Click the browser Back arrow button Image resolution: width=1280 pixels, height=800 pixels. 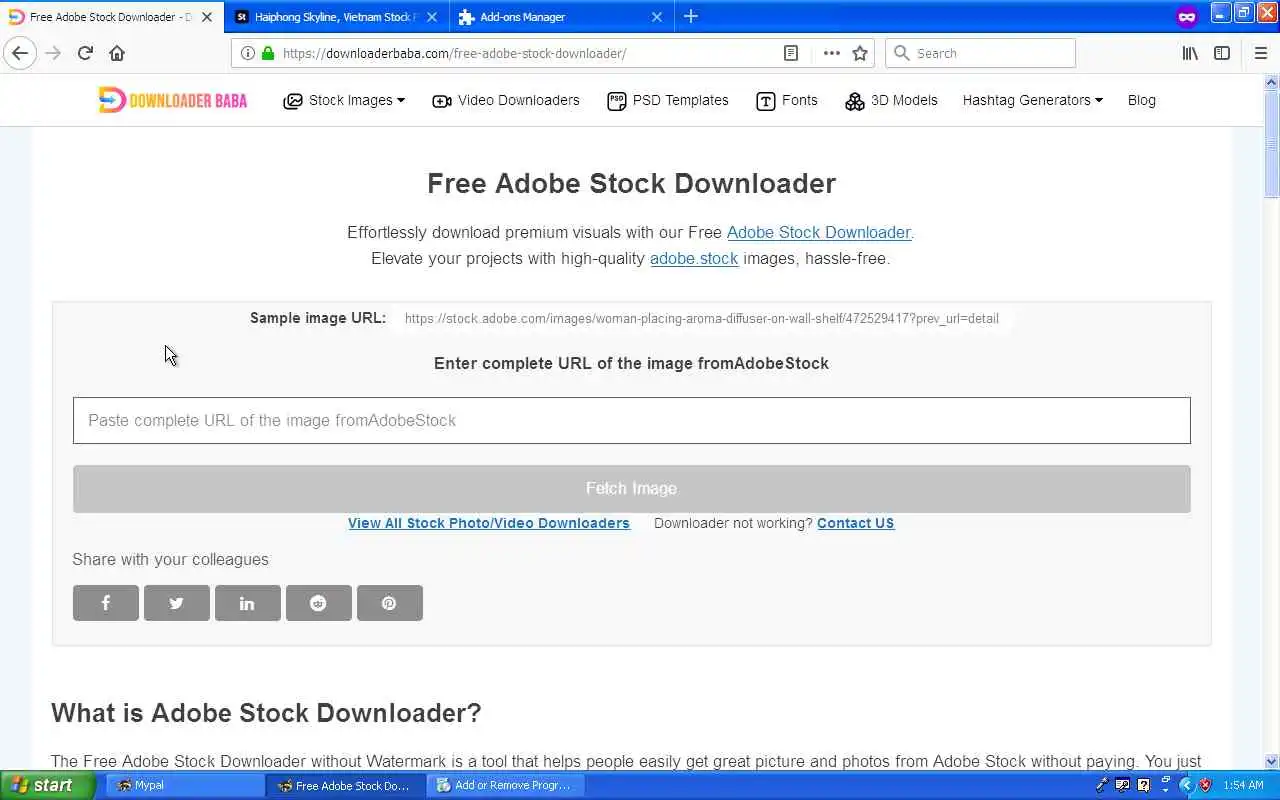(x=20, y=53)
